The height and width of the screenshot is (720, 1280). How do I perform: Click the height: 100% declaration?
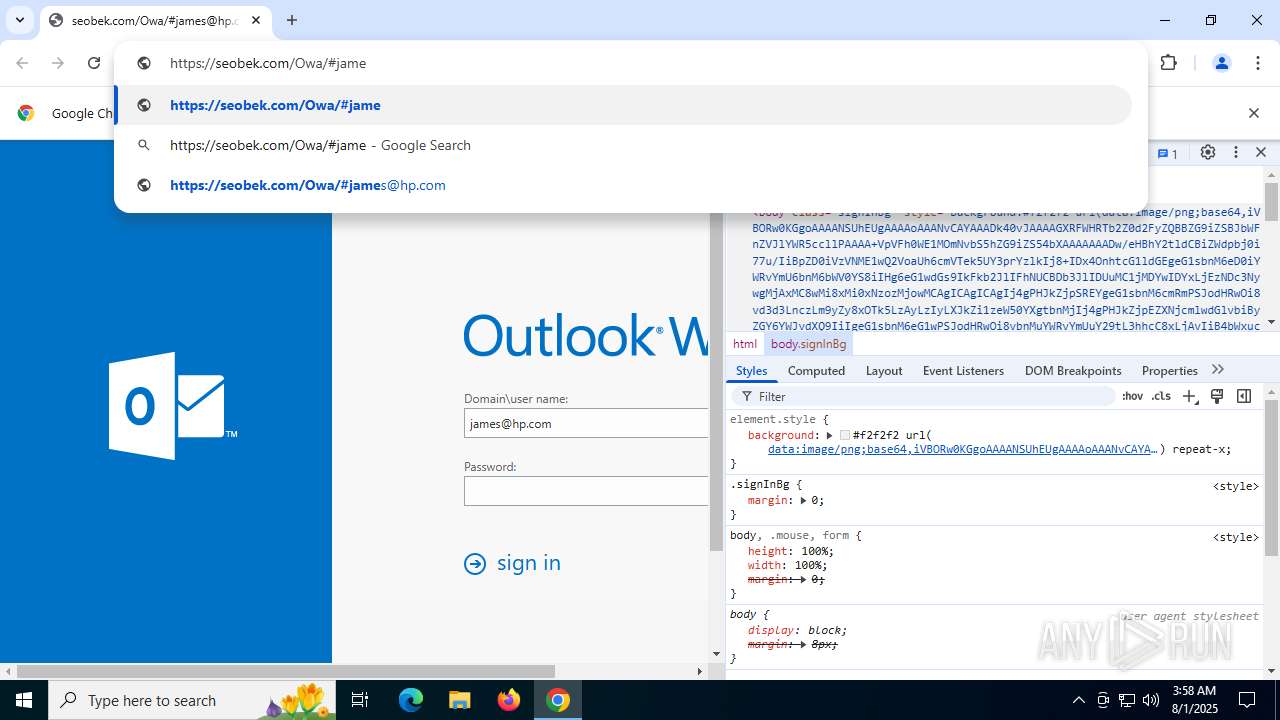(790, 551)
